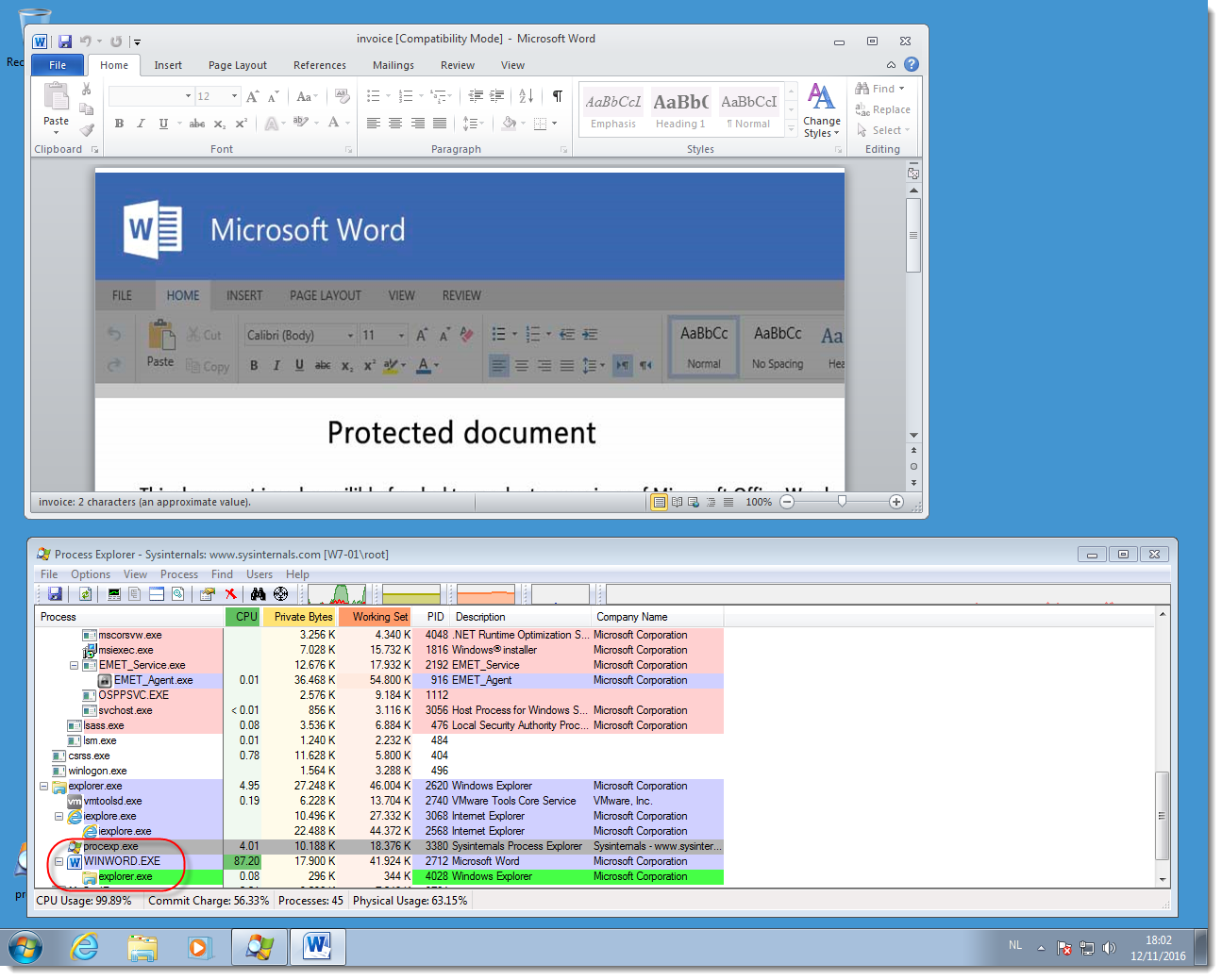The image size is (1222, 980).
Task: Click the Copy icon in Word Clipboard group
Action: pos(86,109)
